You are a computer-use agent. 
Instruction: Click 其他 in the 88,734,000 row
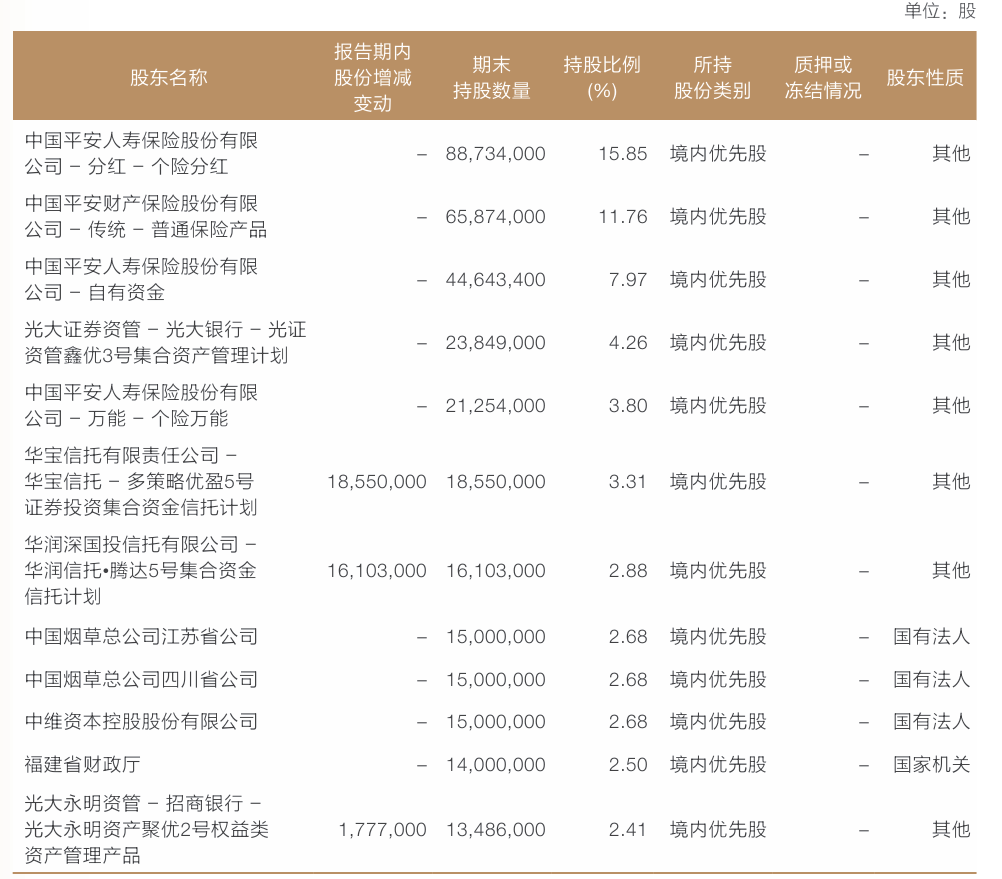[951, 154]
